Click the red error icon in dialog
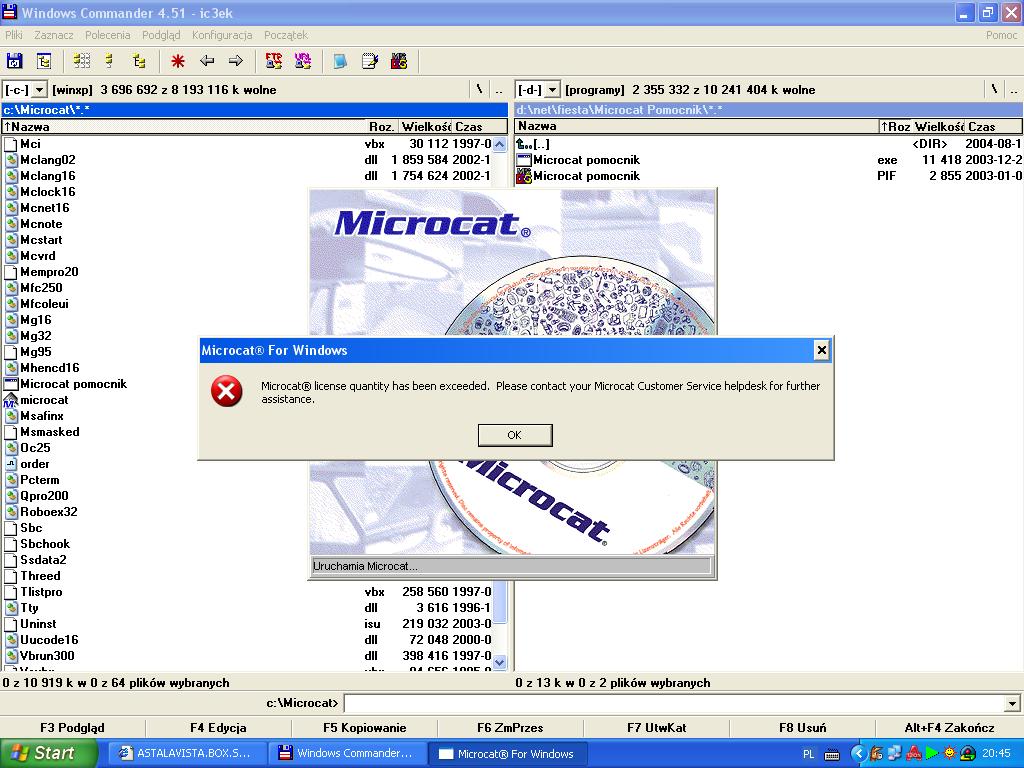This screenshot has height=768, width=1024. (227, 391)
